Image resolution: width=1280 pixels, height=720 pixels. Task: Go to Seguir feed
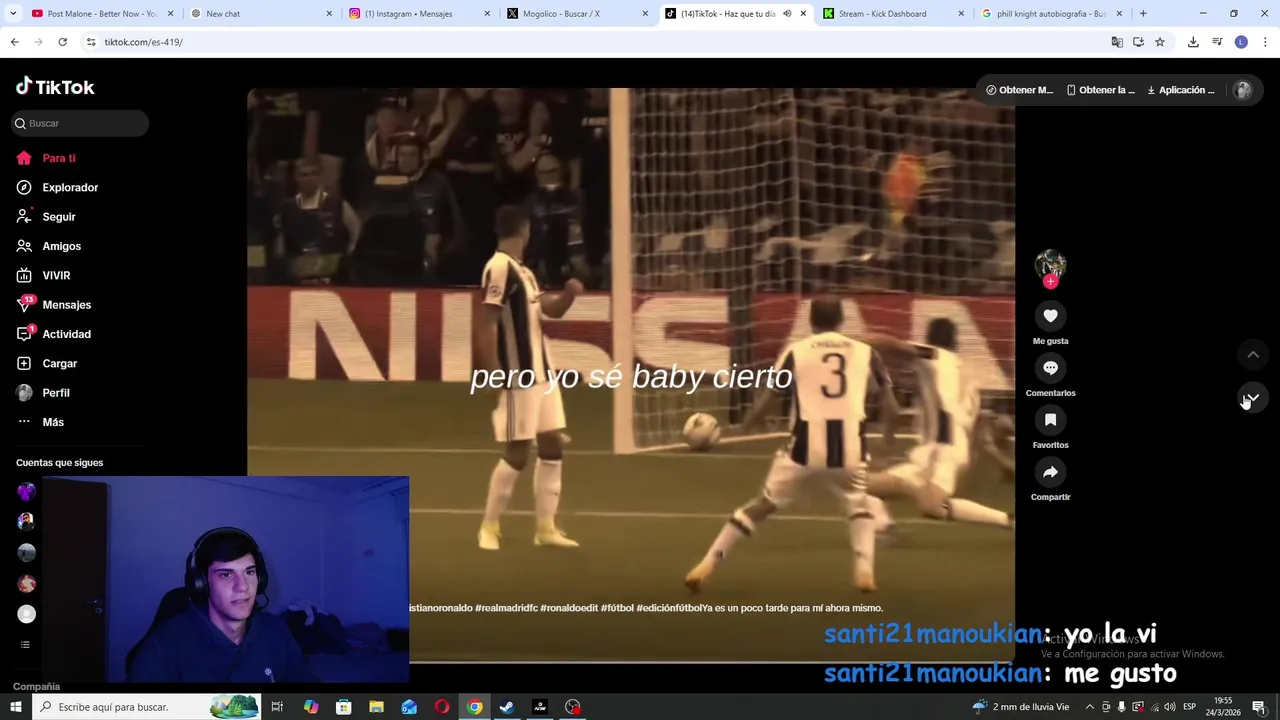(x=46, y=217)
